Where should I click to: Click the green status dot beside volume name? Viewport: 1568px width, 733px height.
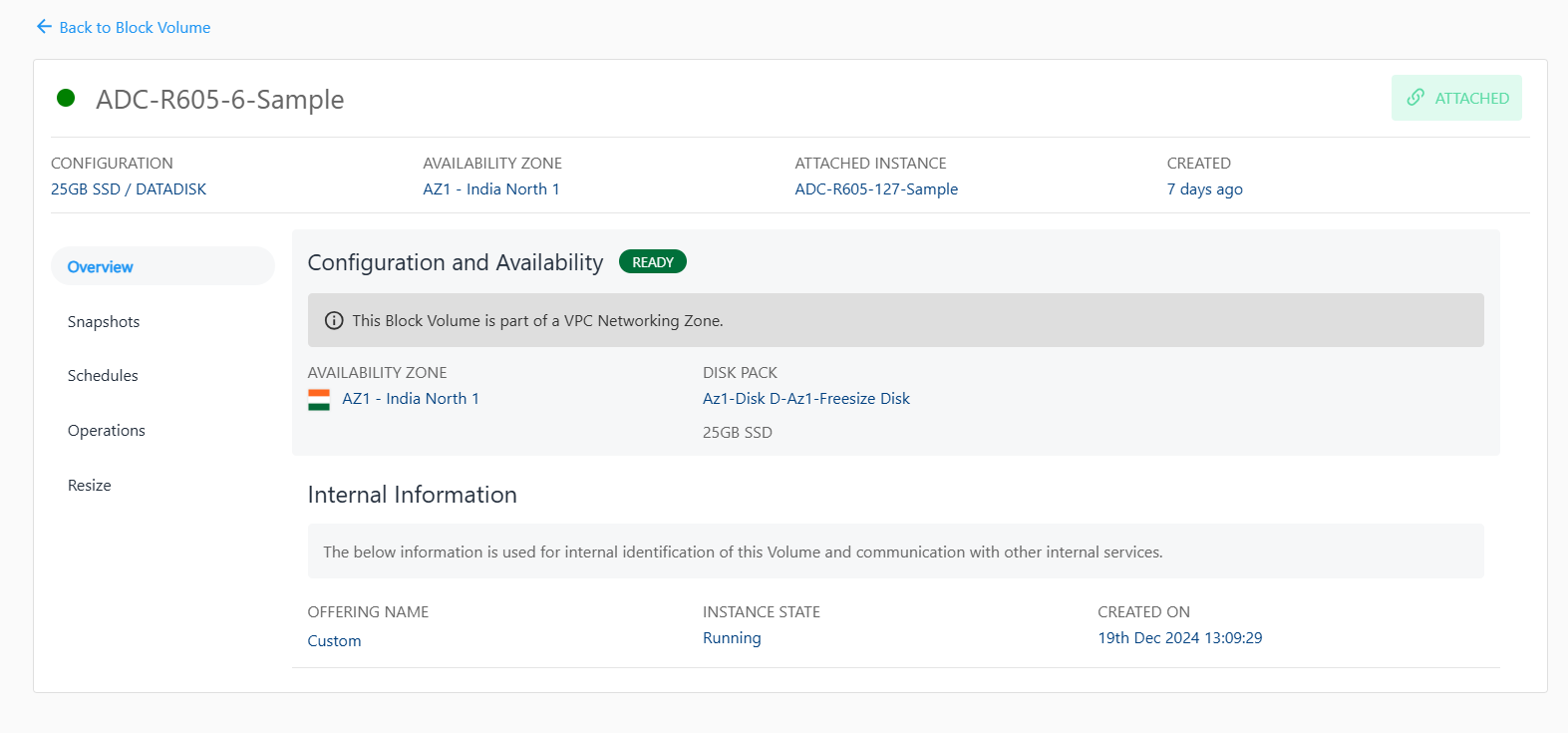tap(66, 98)
